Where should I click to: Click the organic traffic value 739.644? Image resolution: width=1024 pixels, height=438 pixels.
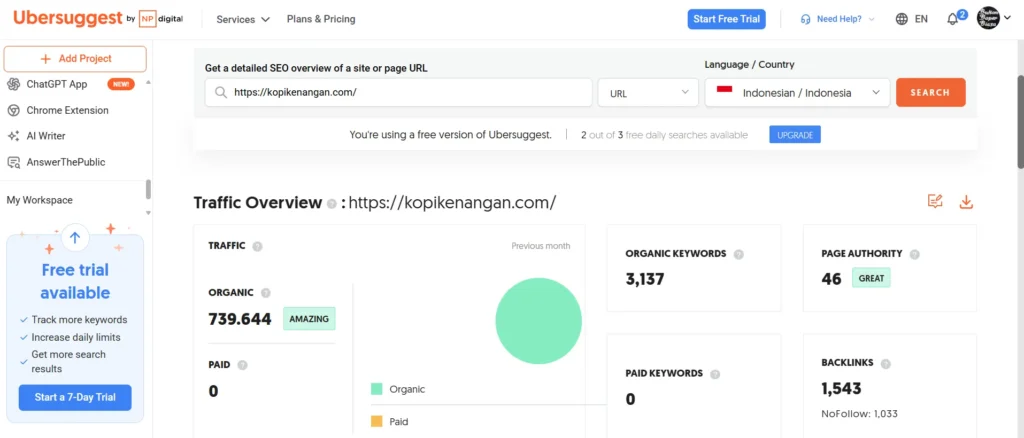(x=240, y=319)
